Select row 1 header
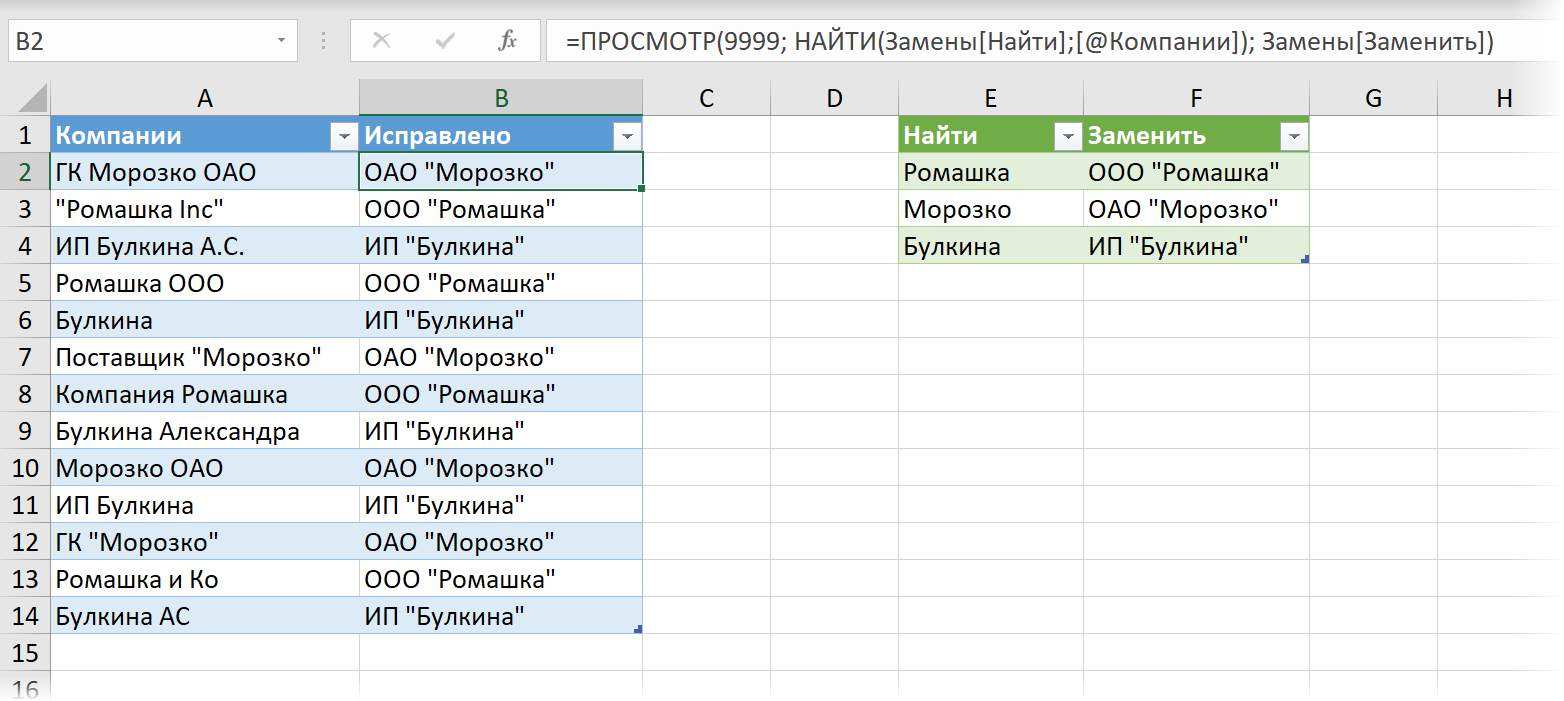This screenshot has height=701, width=1564. (25, 135)
